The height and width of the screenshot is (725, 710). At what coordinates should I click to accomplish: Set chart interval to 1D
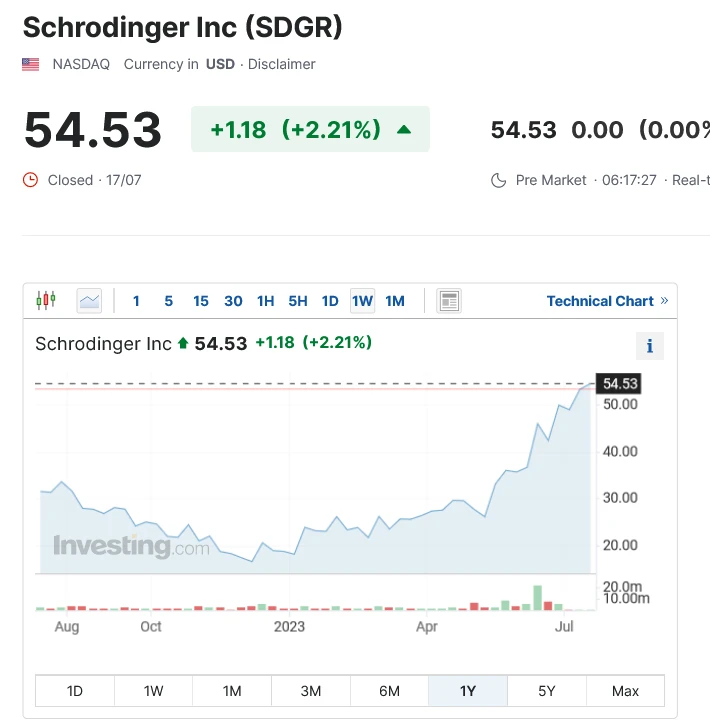tap(330, 301)
